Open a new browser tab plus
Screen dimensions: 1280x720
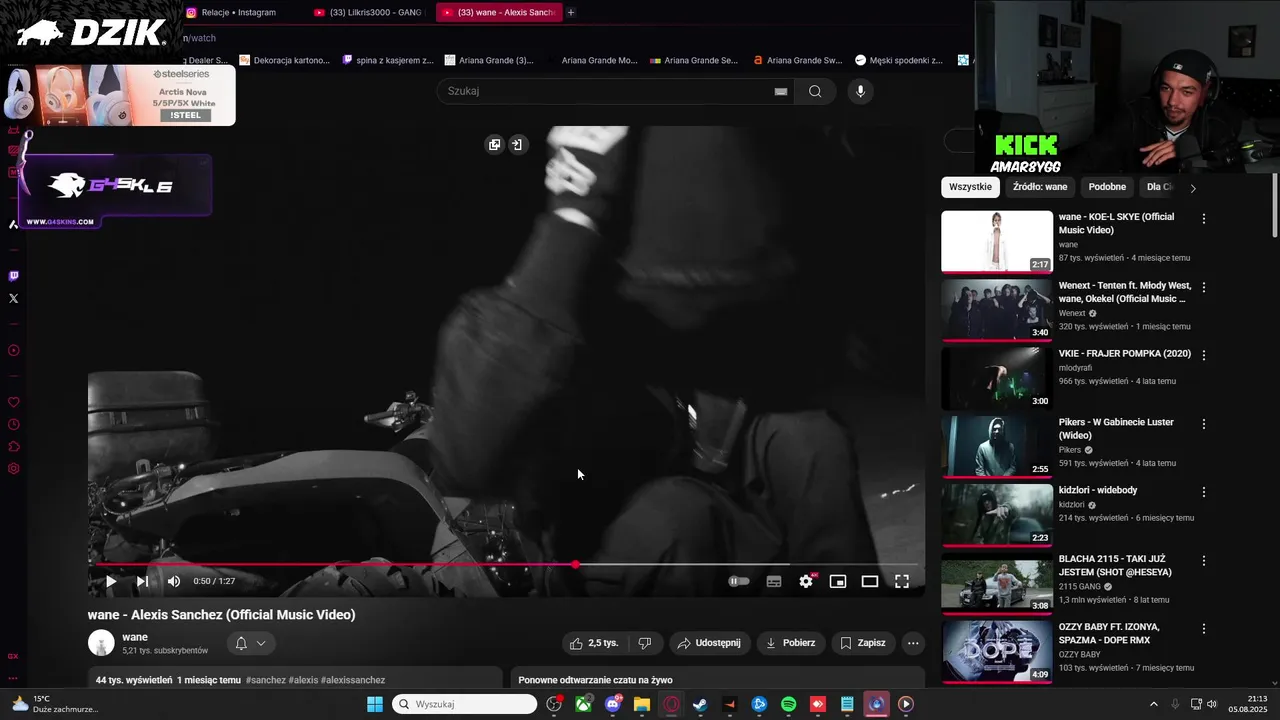click(571, 12)
